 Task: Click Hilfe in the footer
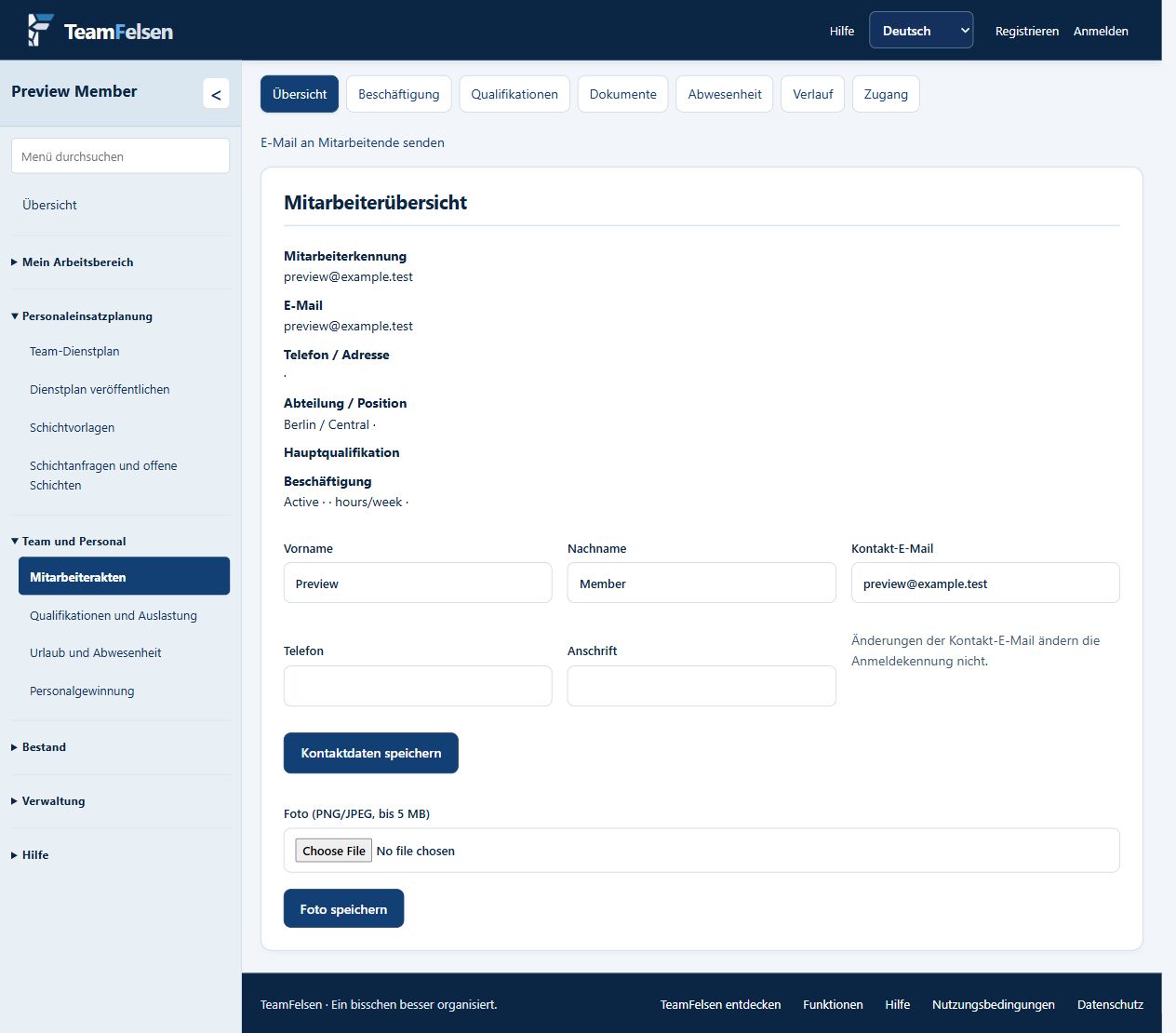[x=898, y=1004]
